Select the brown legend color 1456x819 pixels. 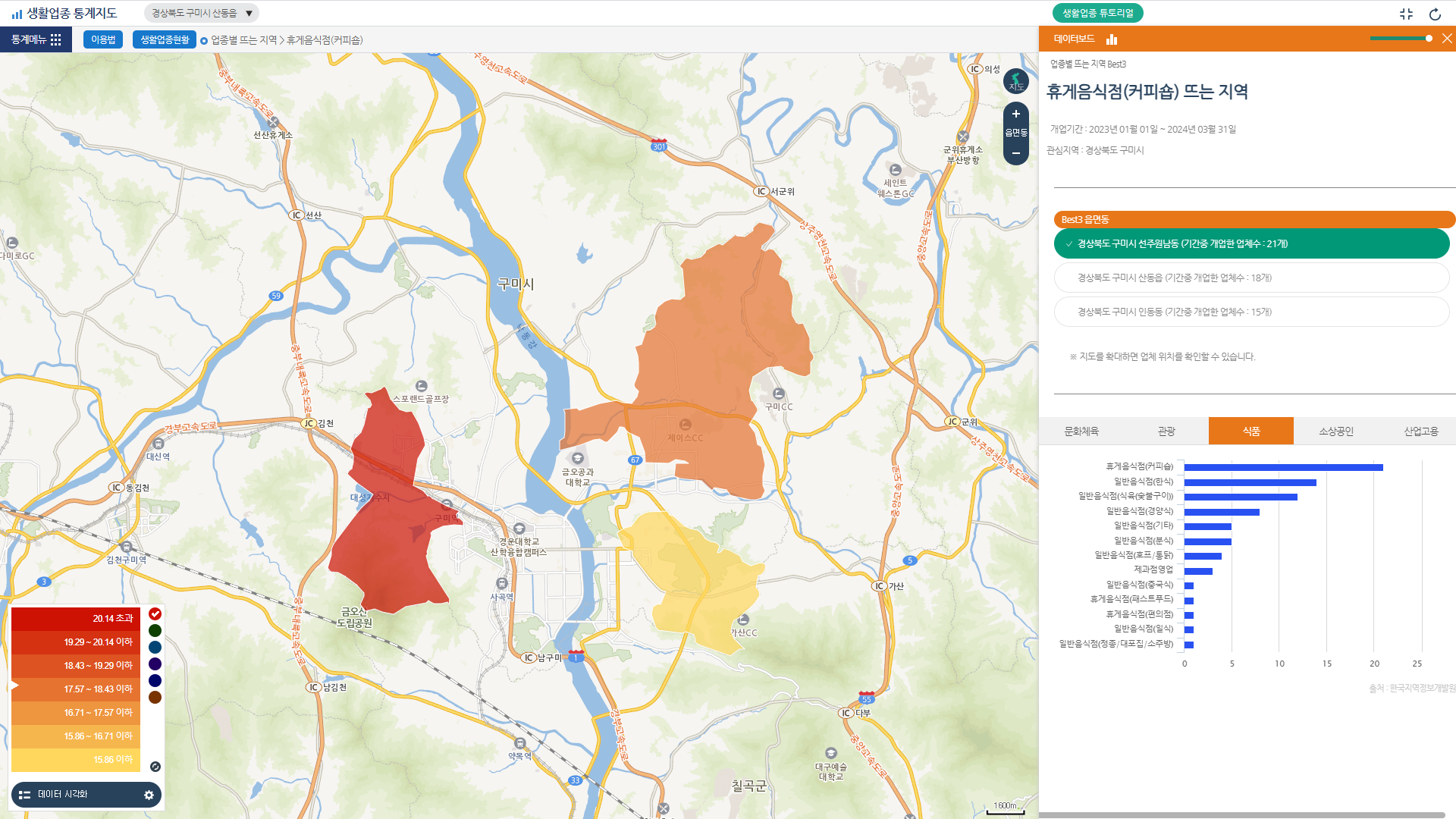[x=155, y=697]
